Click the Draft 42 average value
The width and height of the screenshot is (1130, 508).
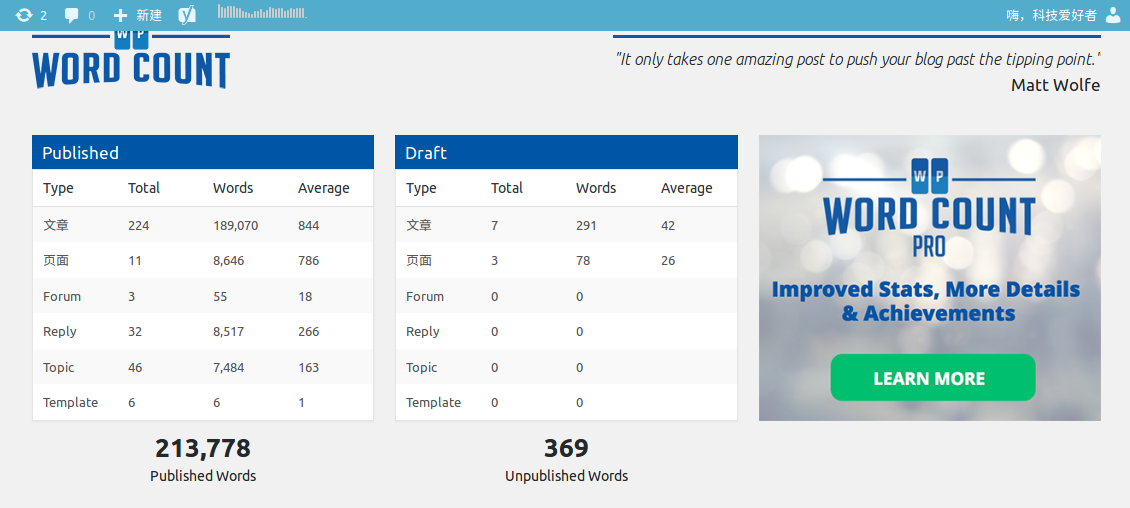(x=668, y=226)
